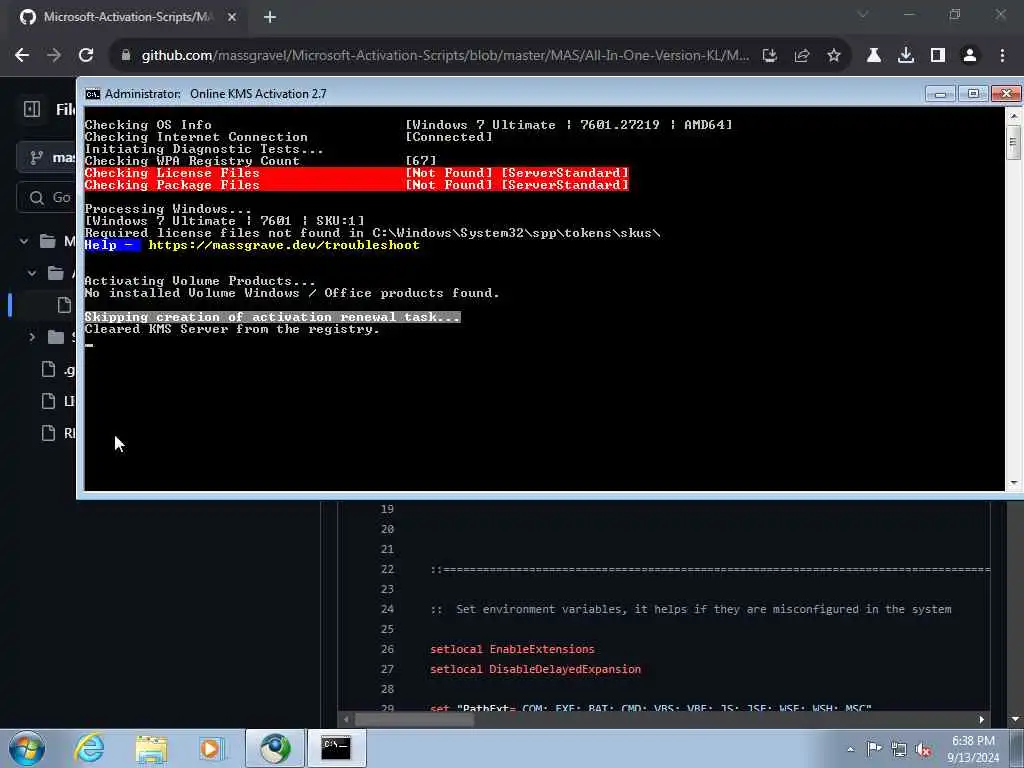Click 'Skipping creation of activation renewal task' line

pos(272,317)
